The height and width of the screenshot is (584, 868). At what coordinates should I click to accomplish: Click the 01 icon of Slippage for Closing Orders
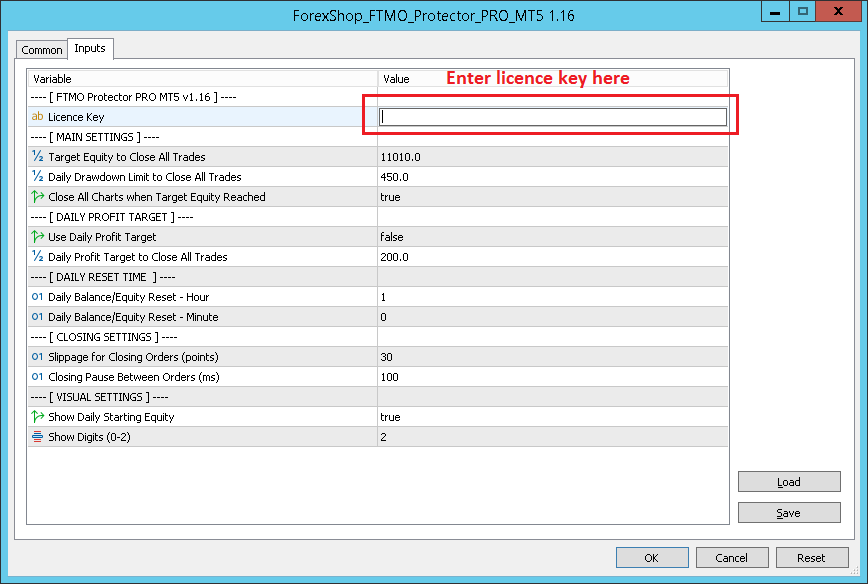tap(37, 356)
